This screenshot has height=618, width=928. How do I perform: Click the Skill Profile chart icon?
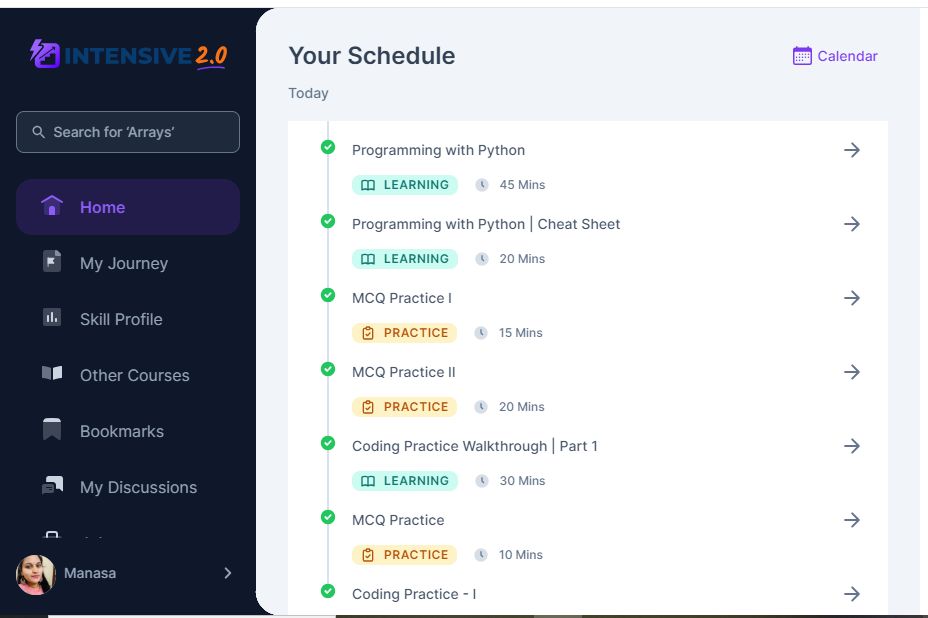coord(52,318)
